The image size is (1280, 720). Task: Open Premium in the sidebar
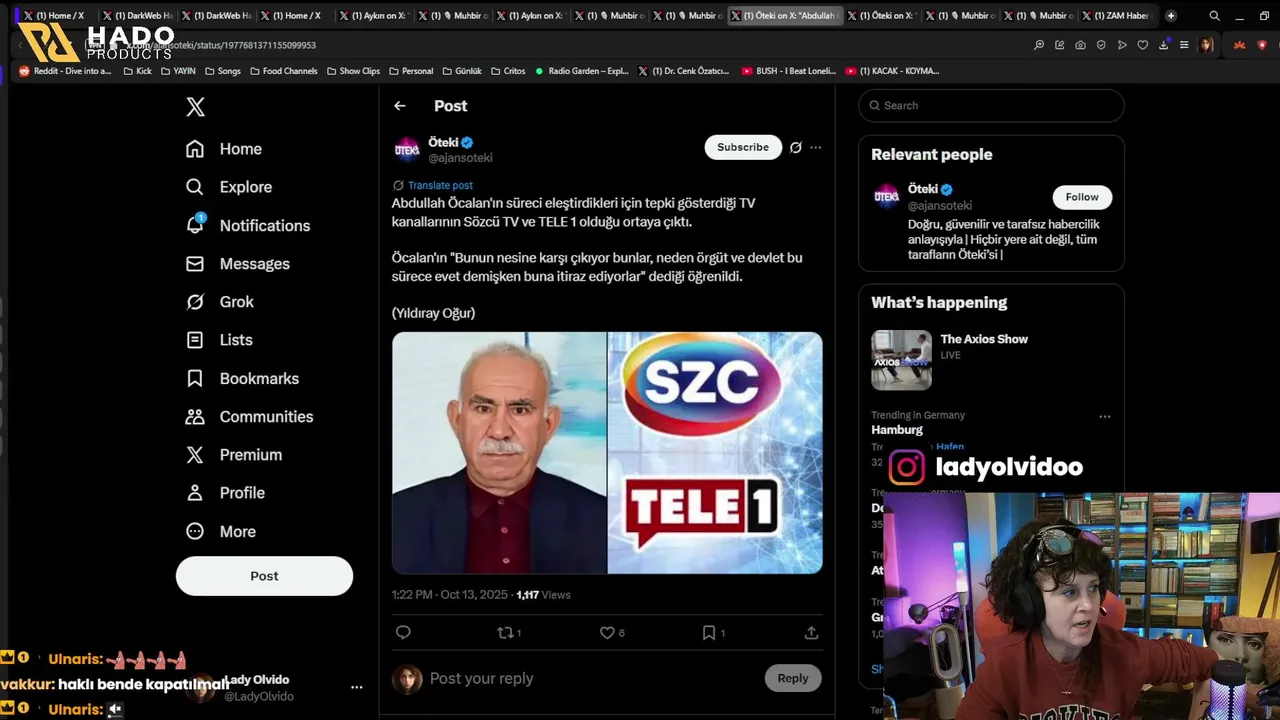point(234,455)
